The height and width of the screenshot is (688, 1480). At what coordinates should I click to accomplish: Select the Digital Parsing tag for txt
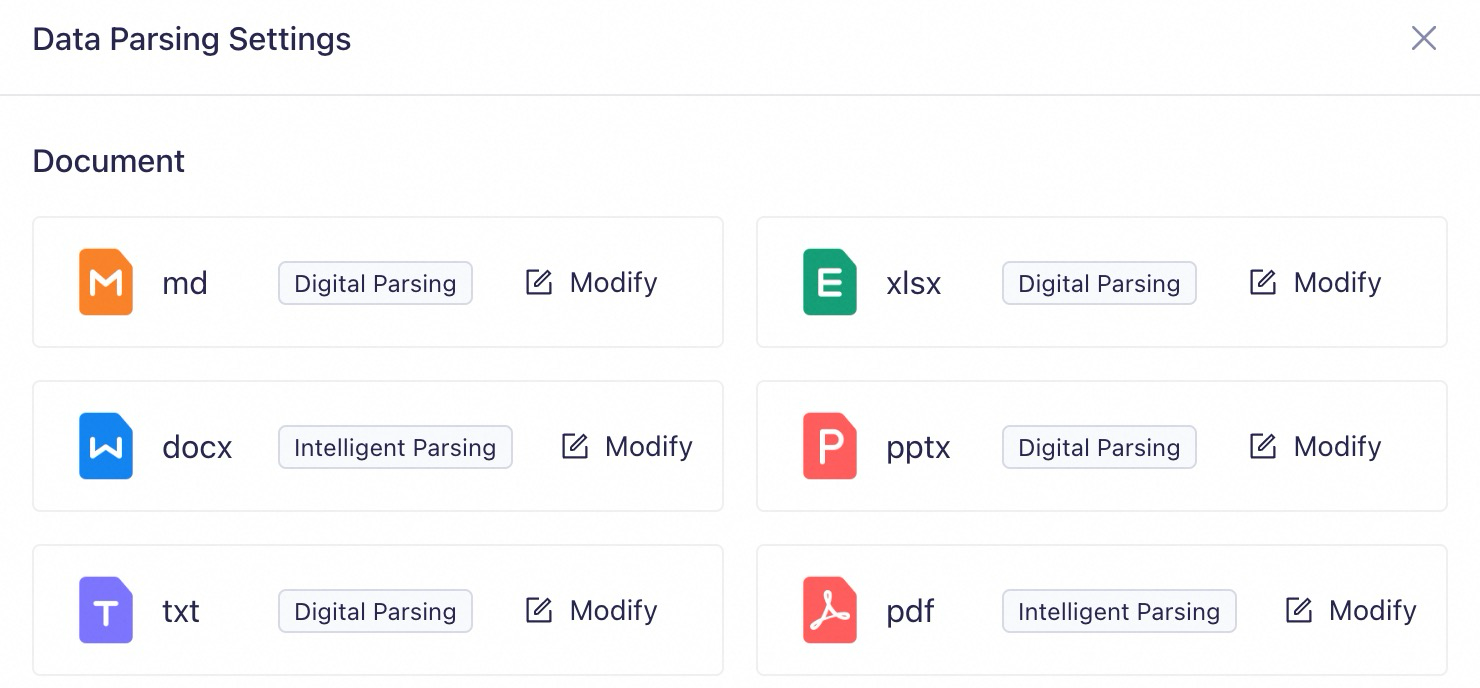(375, 611)
